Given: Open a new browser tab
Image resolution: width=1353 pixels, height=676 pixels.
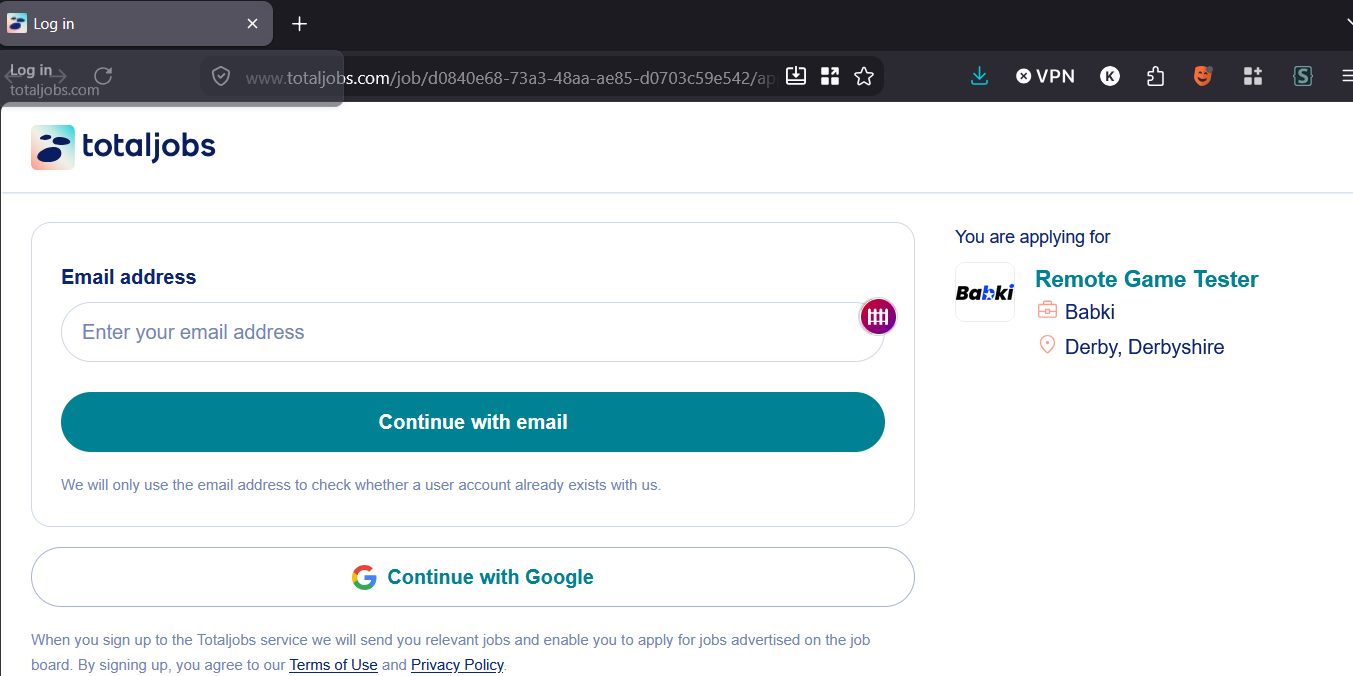Looking at the screenshot, I should (299, 24).
